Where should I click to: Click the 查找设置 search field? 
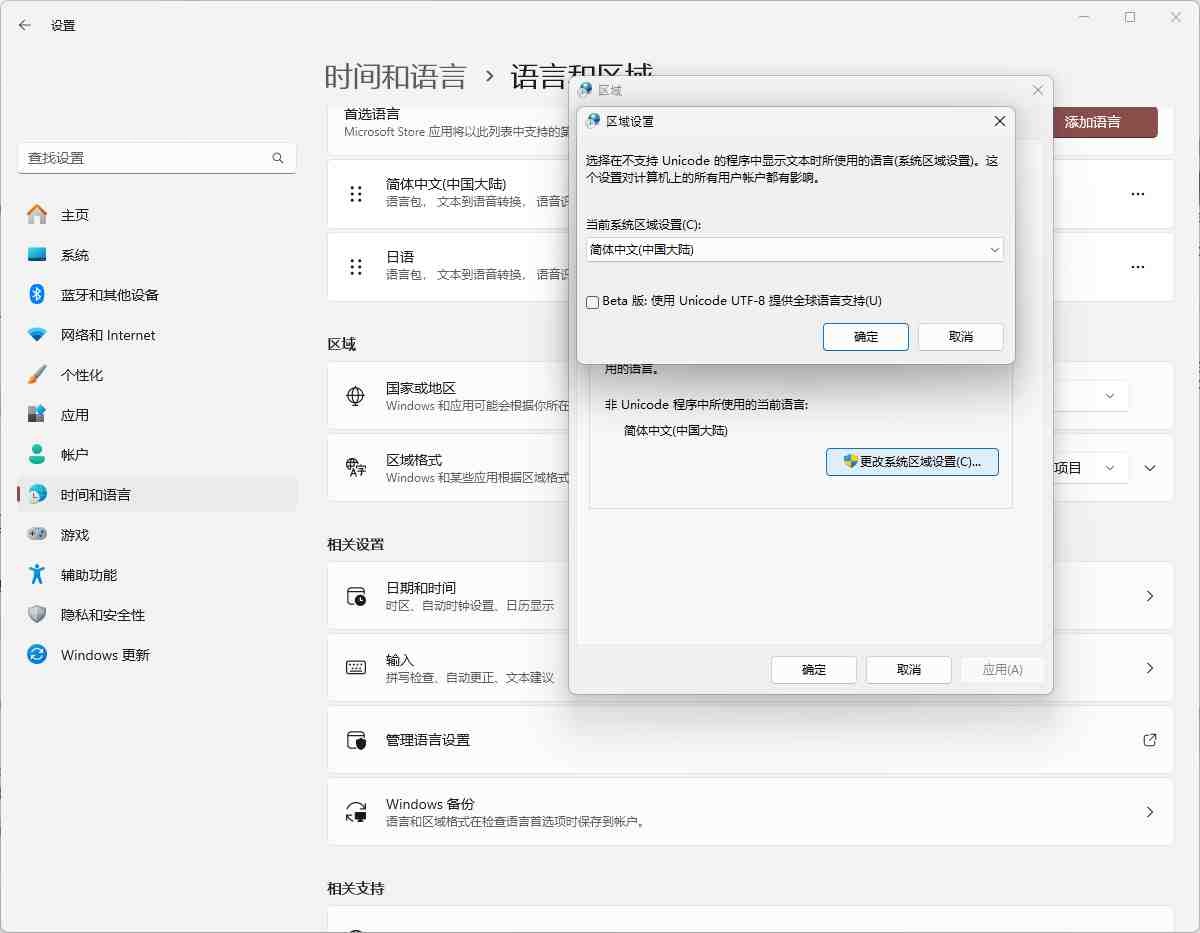point(157,158)
